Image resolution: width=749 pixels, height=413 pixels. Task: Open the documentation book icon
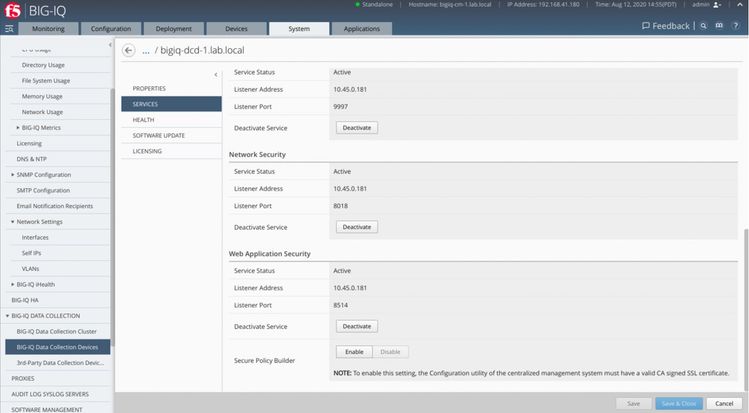(719, 26)
